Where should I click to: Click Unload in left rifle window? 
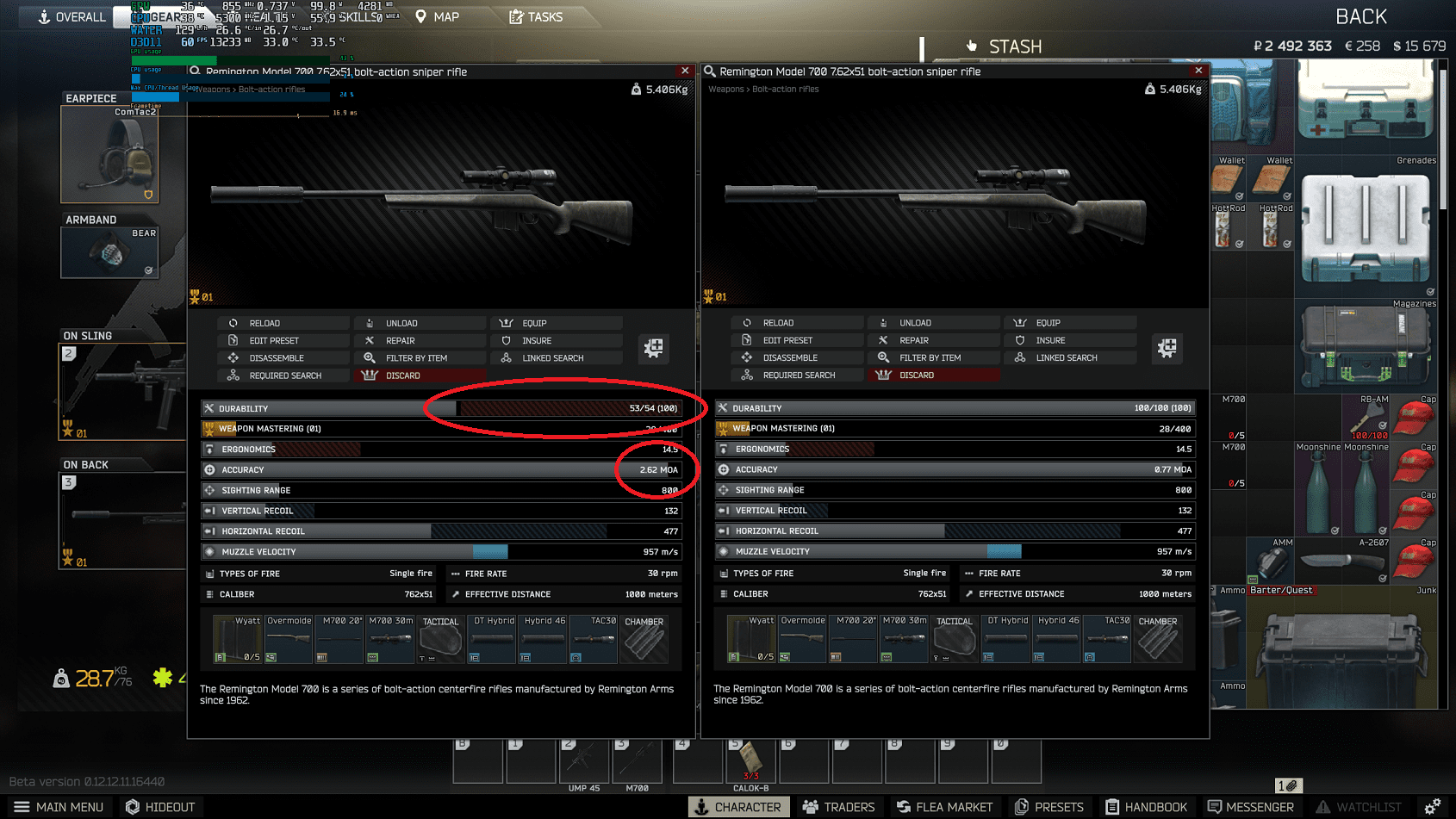[420, 323]
